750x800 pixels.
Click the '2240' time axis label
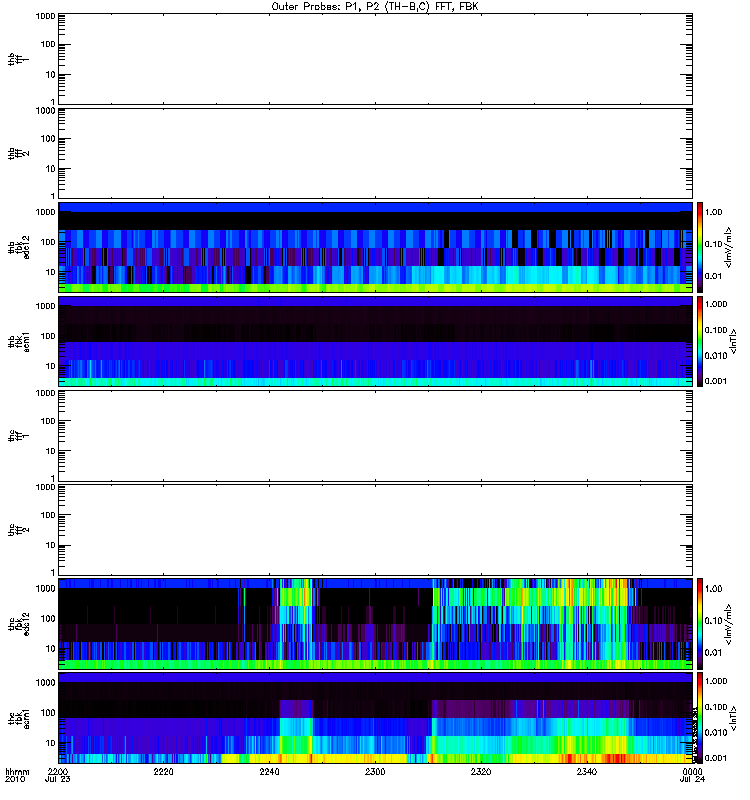269,771
